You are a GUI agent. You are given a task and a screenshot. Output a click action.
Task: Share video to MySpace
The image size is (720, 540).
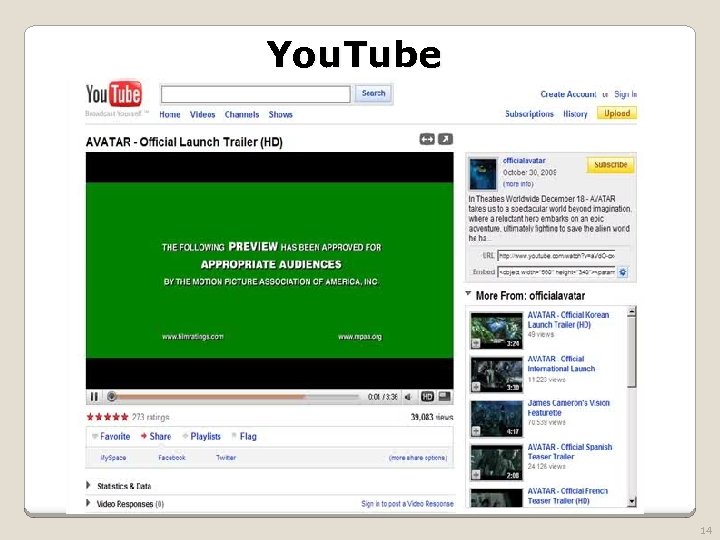point(113,458)
